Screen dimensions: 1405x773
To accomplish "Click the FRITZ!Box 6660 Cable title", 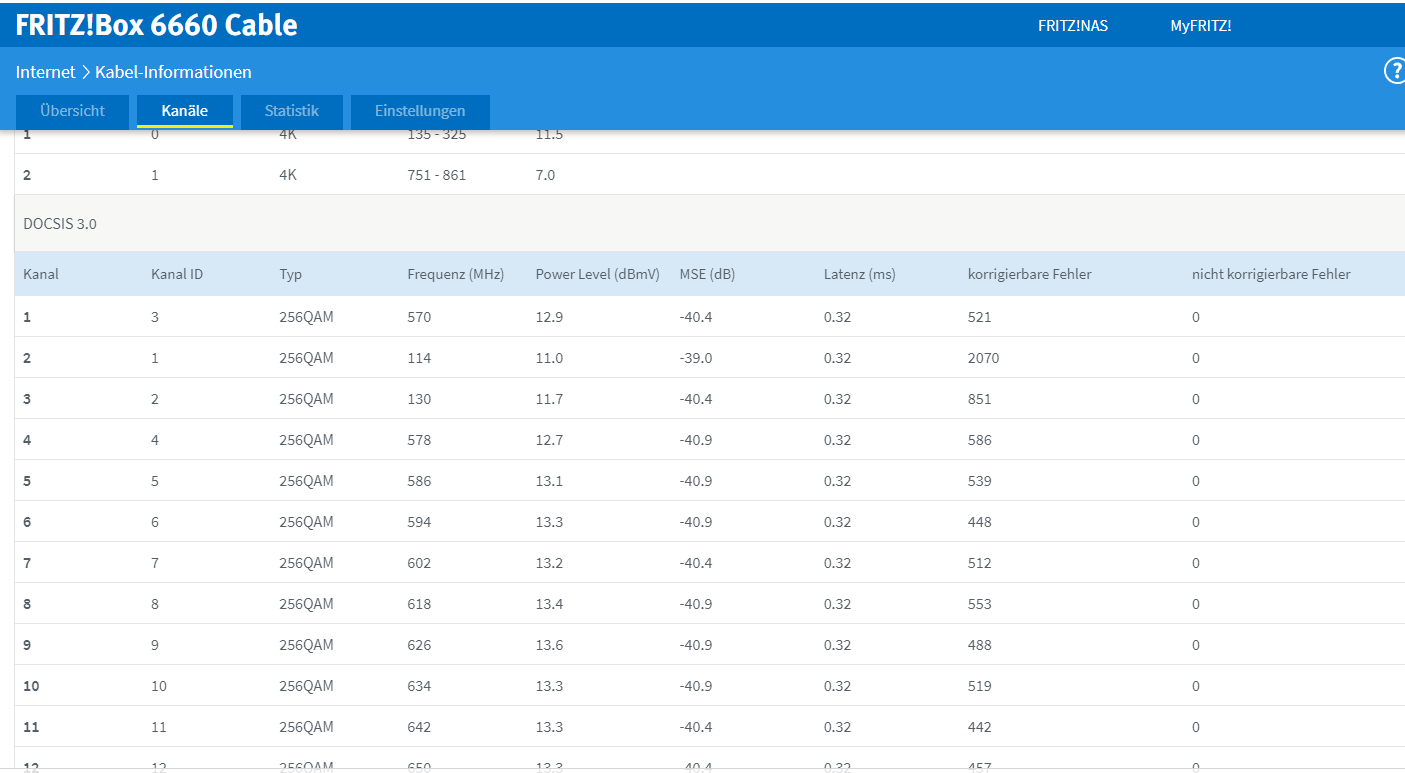I will [x=157, y=25].
